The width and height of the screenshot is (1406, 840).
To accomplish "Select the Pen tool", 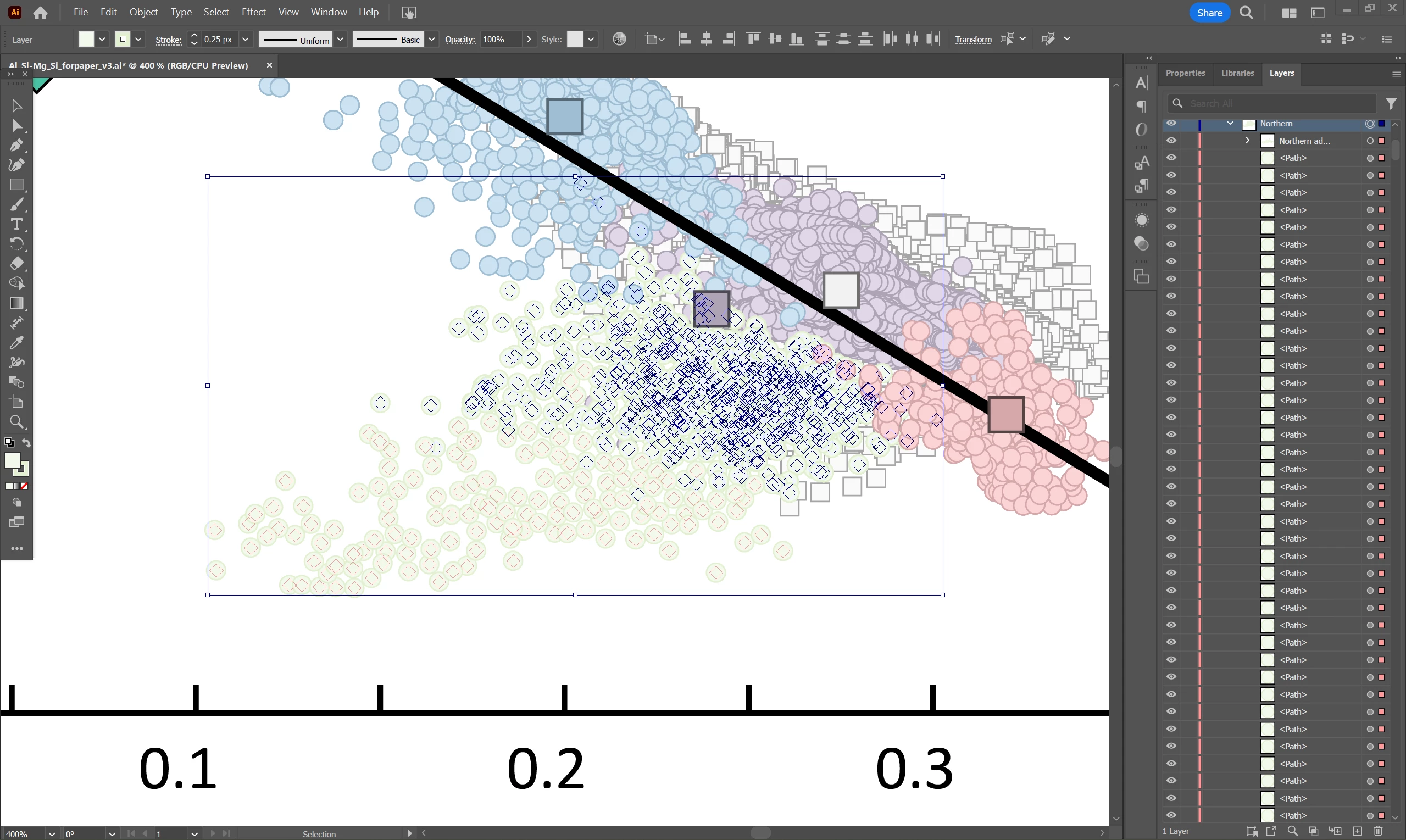I will click(x=16, y=145).
